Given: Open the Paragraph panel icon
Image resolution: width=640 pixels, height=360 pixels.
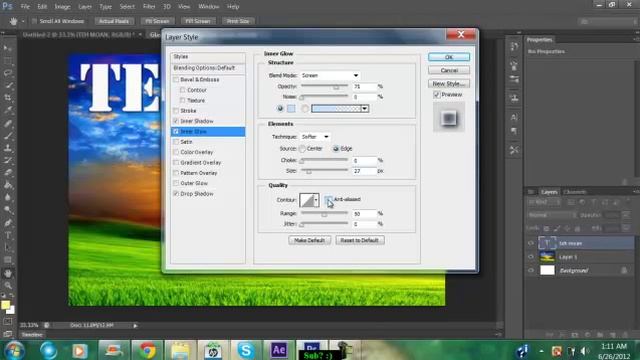Looking at the screenshot, I should 514,131.
